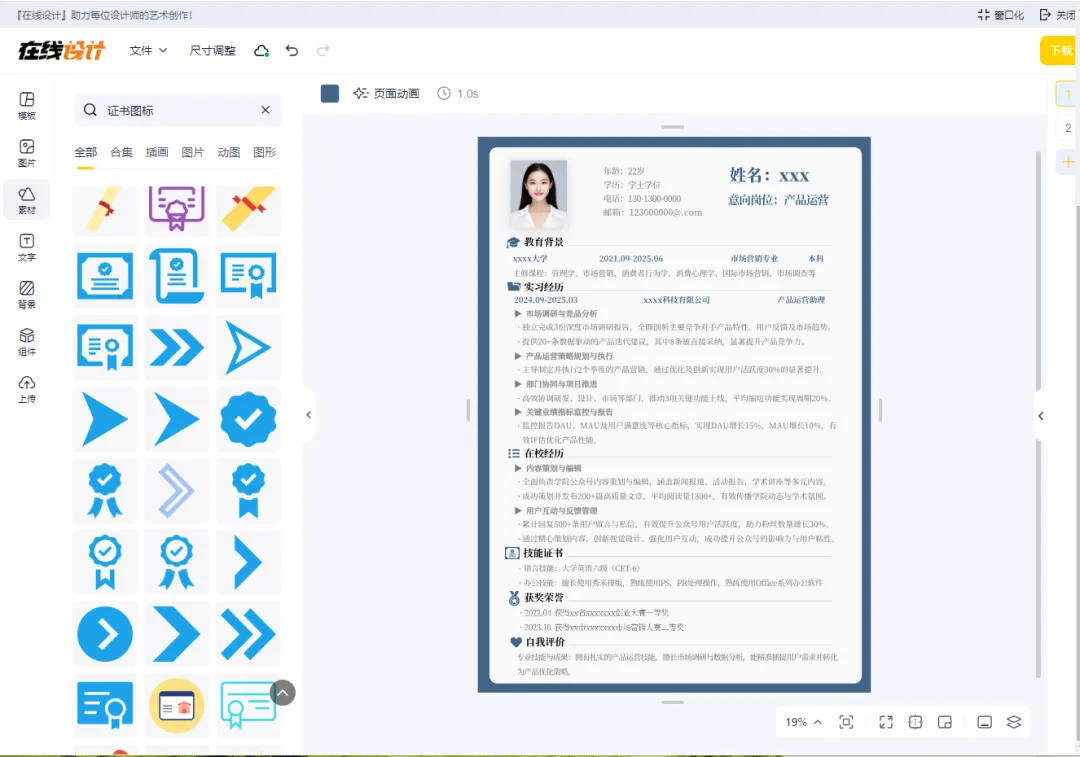The height and width of the screenshot is (757, 1080).
Task: Clear the 证书图标 search text
Action: coord(265,110)
